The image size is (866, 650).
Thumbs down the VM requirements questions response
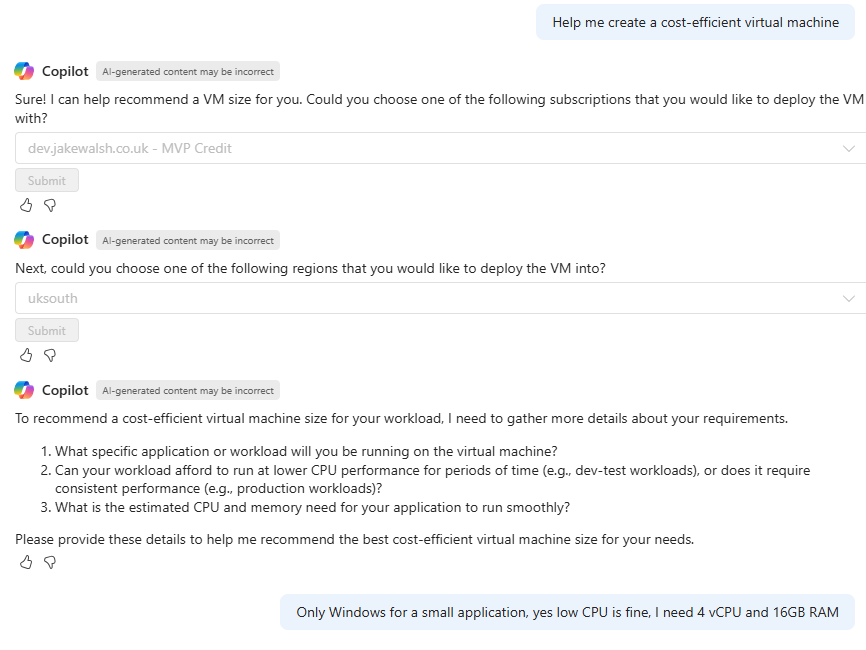click(x=50, y=562)
